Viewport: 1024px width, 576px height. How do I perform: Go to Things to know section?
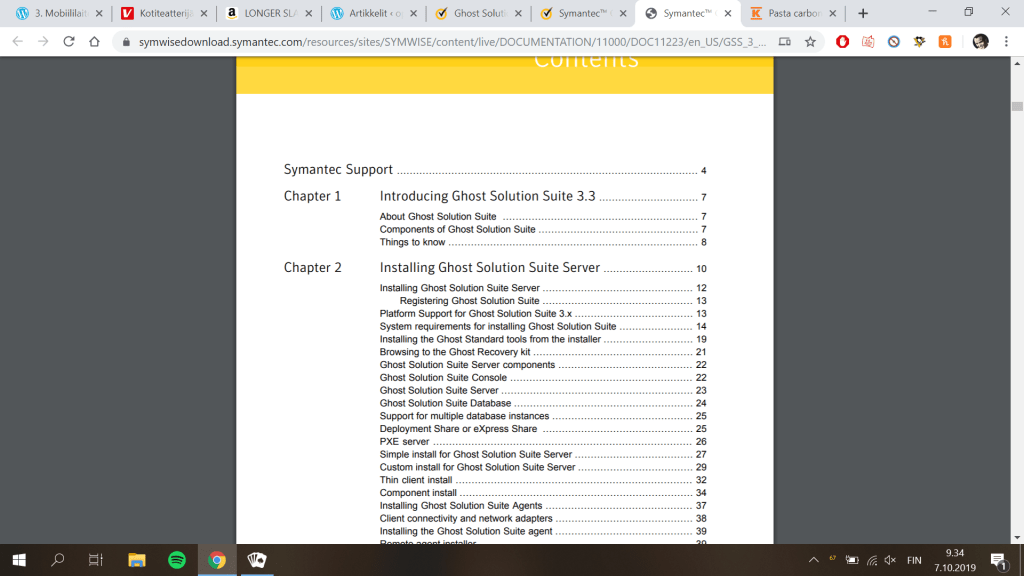[x=412, y=242]
